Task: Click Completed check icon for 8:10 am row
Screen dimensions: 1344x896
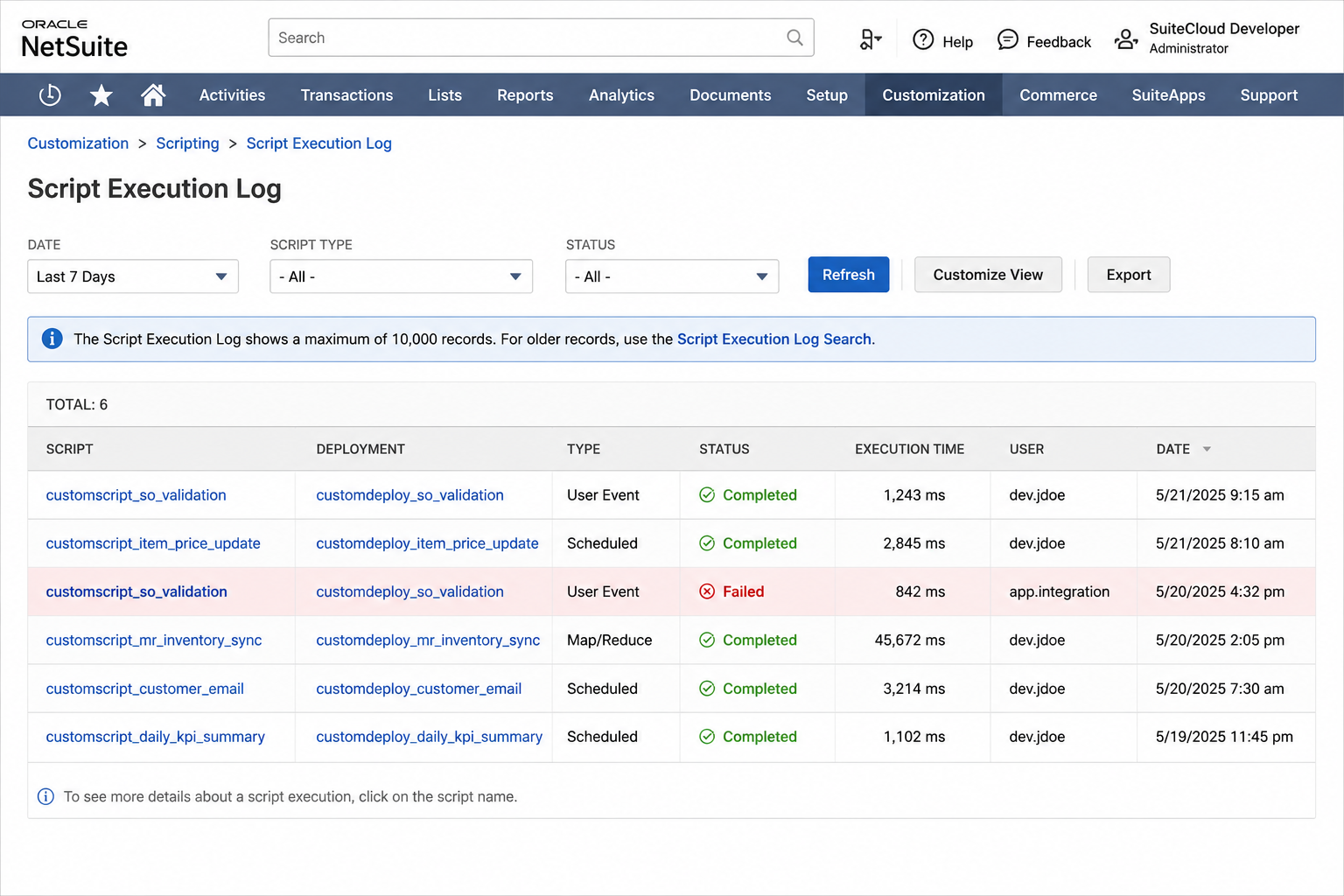Action: coord(707,543)
